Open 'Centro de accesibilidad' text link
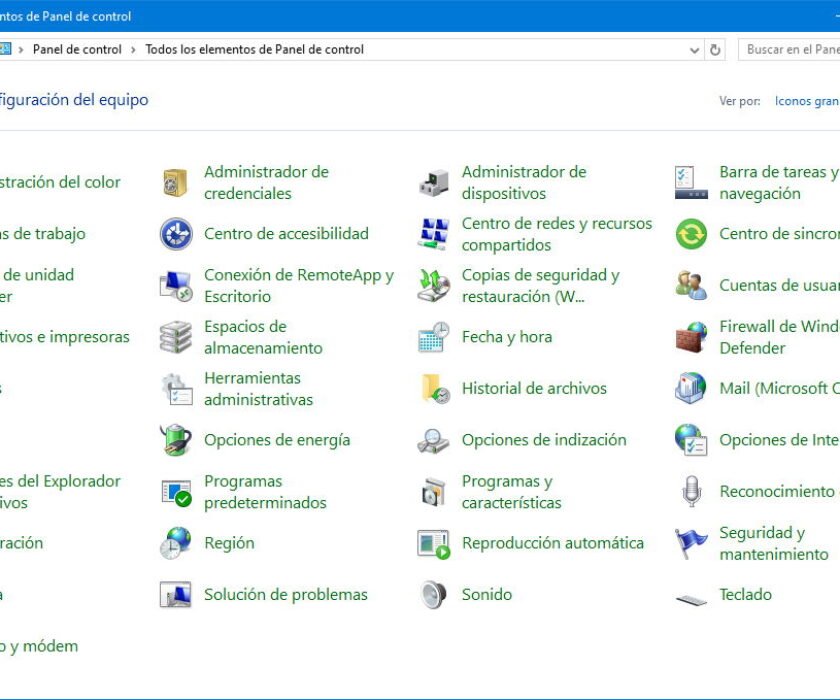Screen dimensions: 840x700 [x=287, y=234]
